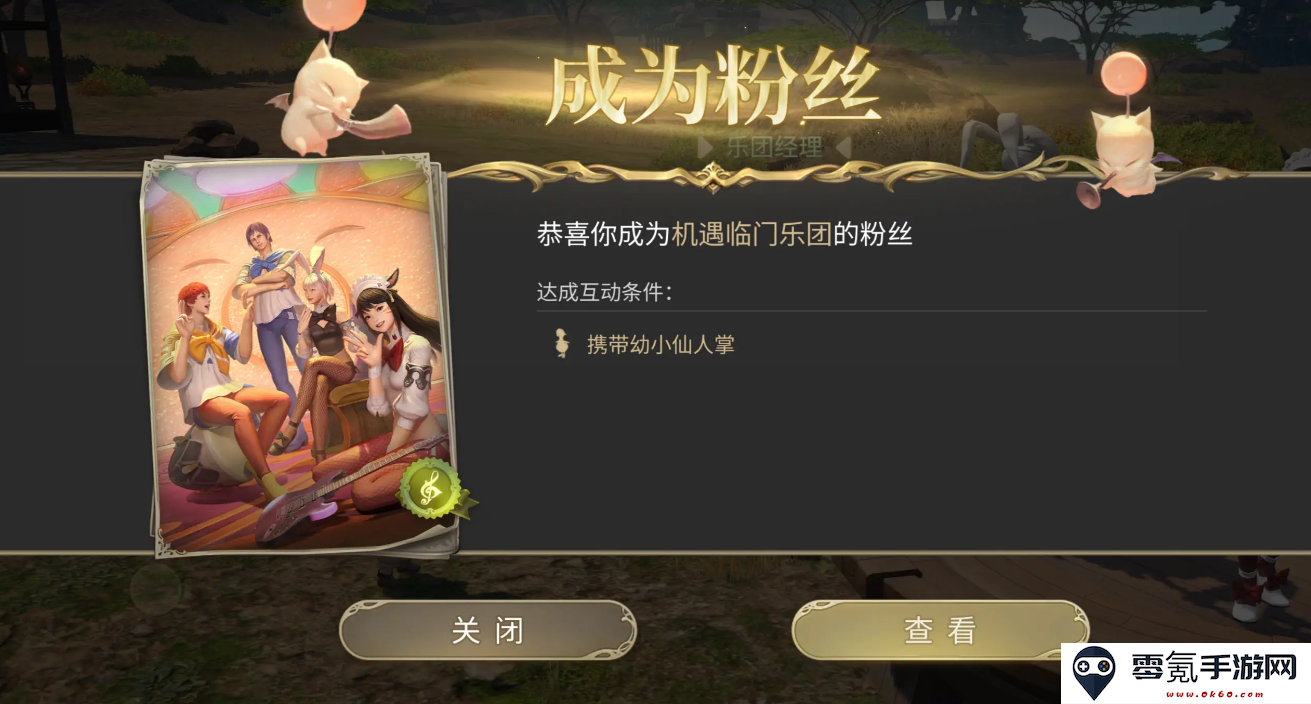This screenshot has height=704, width=1311.
Task: Click the 零氪手游网 watermark pin logo
Action: click(x=1095, y=673)
